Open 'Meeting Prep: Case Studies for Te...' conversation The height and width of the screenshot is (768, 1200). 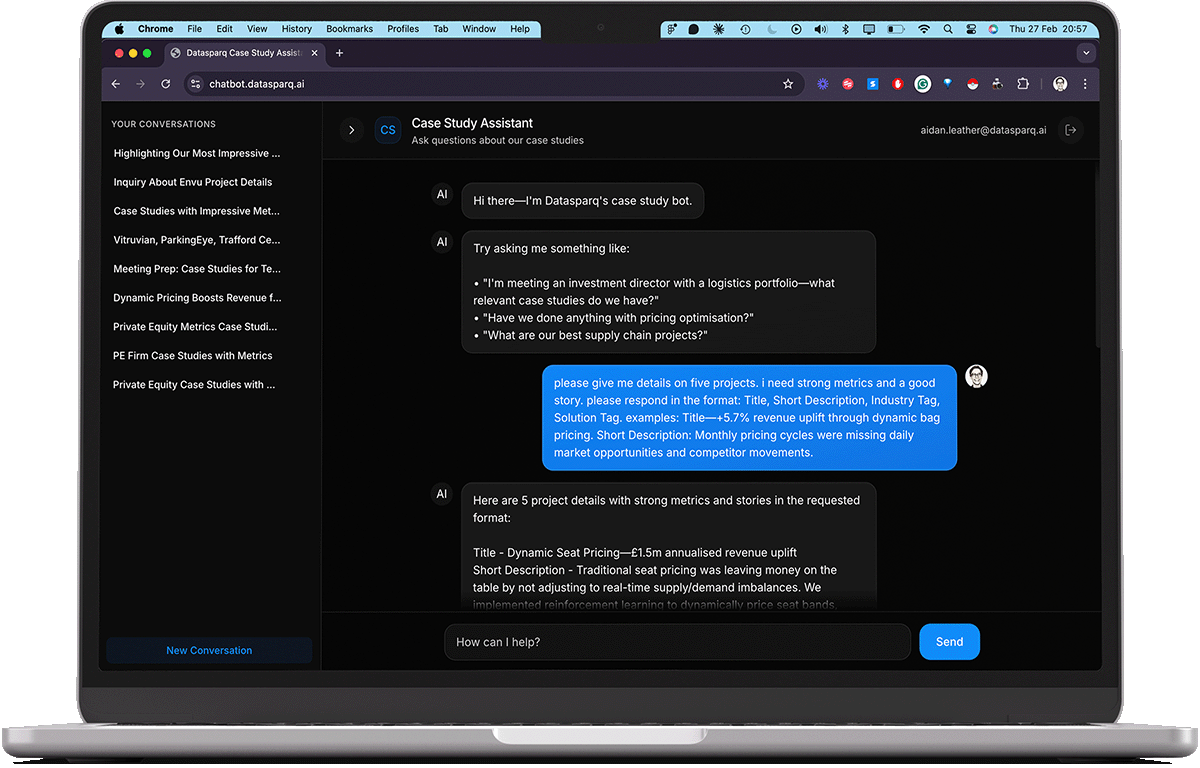coord(197,269)
